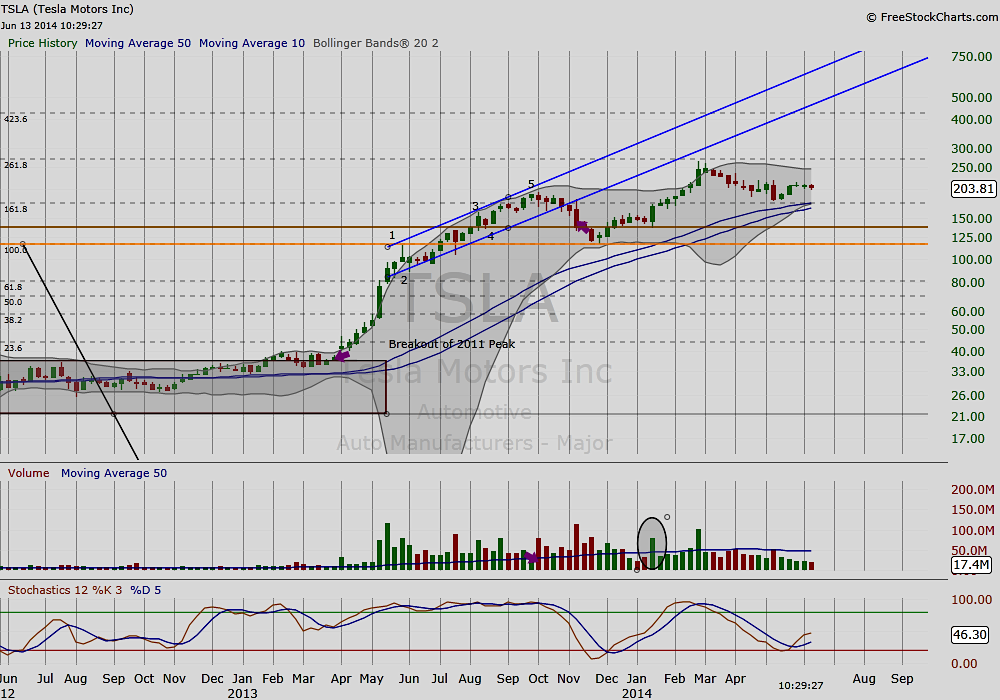The height and width of the screenshot is (700, 1000).
Task: Click the purple arrow near the 150.00 price level
Action: (x=582, y=226)
